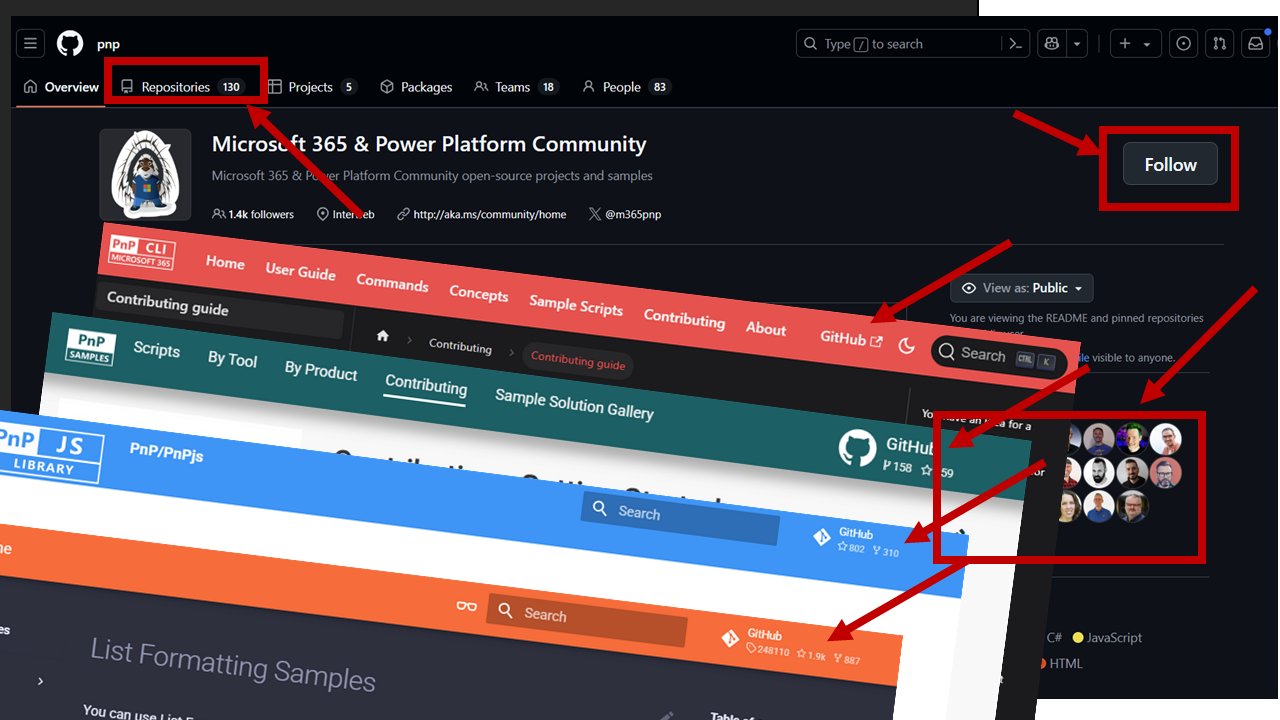Open the People tab
The height and width of the screenshot is (720, 1280).
click(625, 87)
